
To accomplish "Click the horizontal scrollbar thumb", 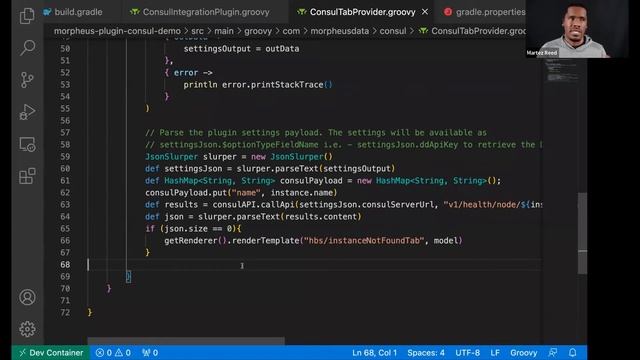I will pos(186,340).
